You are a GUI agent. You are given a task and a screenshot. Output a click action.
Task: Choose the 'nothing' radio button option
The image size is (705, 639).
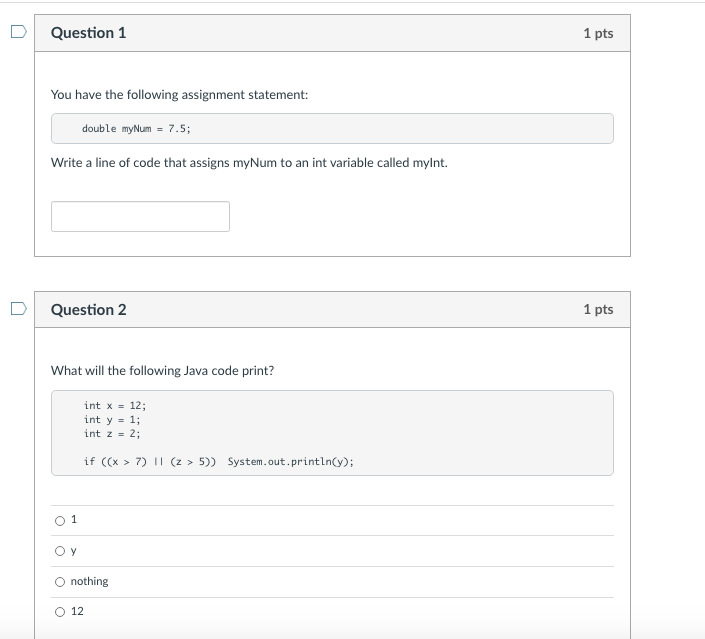point(60,582)
